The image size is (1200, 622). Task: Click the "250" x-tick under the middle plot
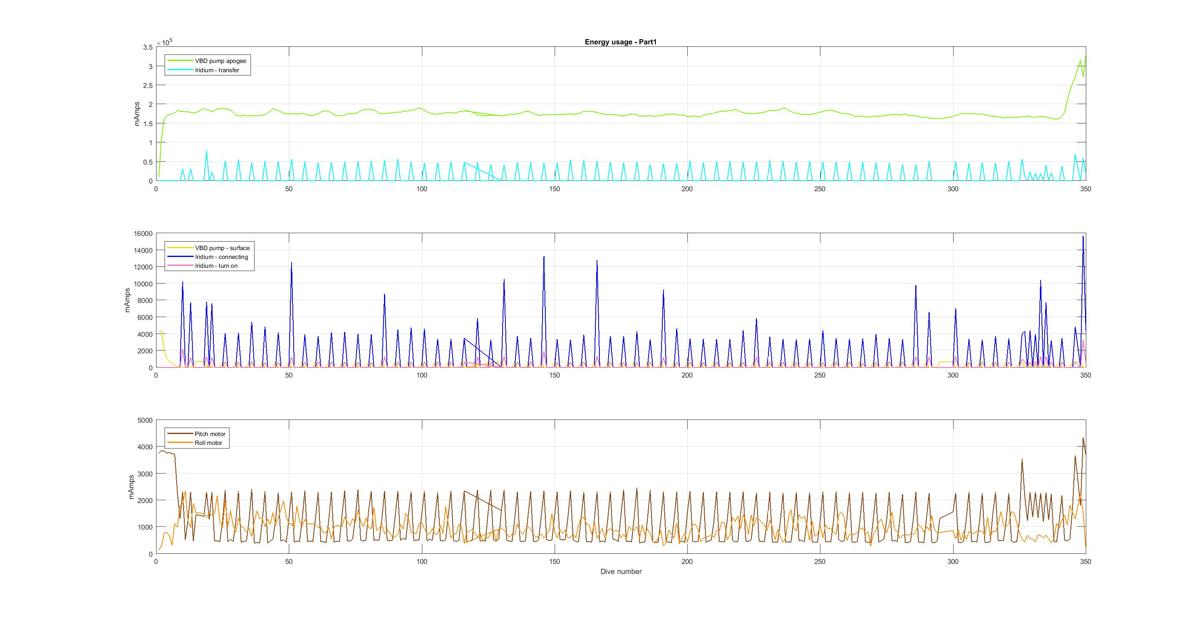click(x=819, y=375)
